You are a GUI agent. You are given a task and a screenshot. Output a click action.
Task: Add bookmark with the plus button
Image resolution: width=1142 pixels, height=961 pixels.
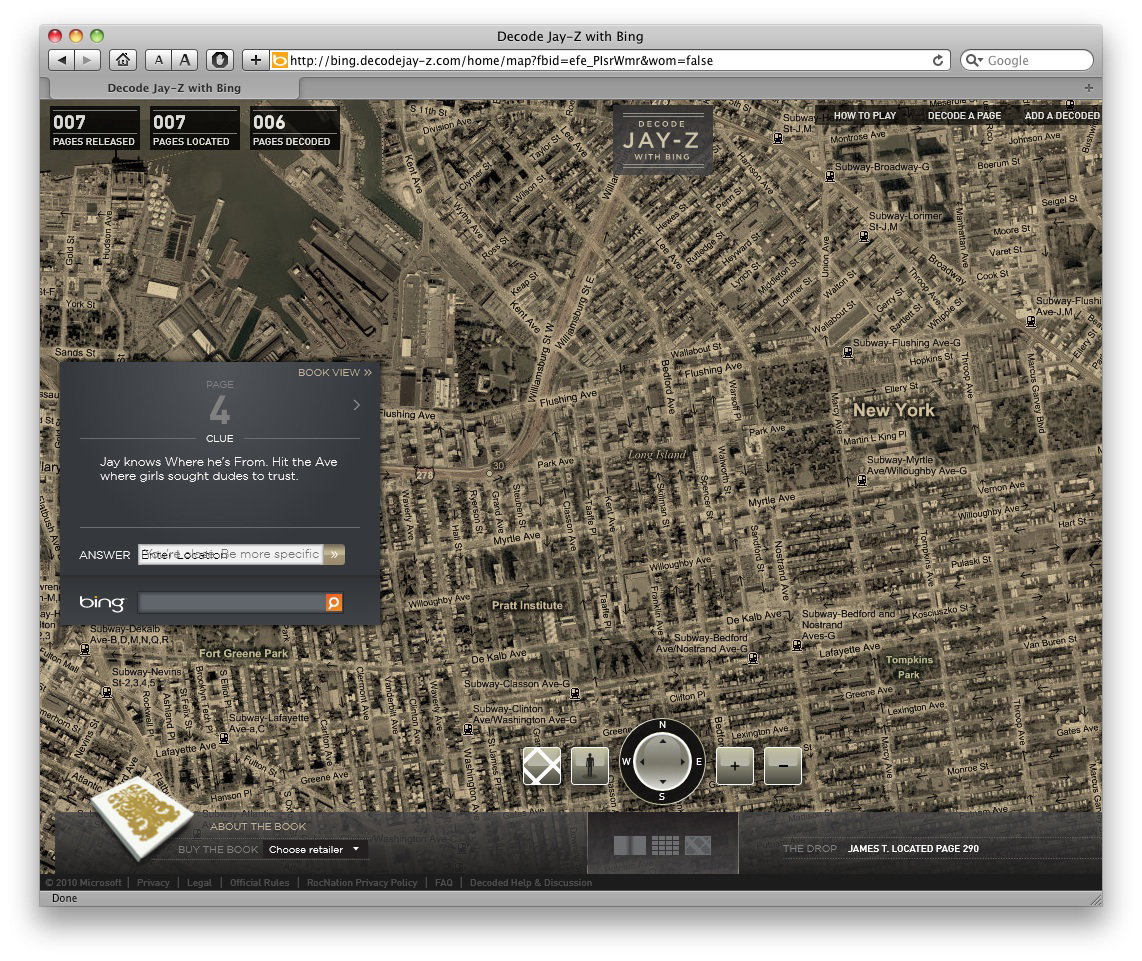pos(255,60)
